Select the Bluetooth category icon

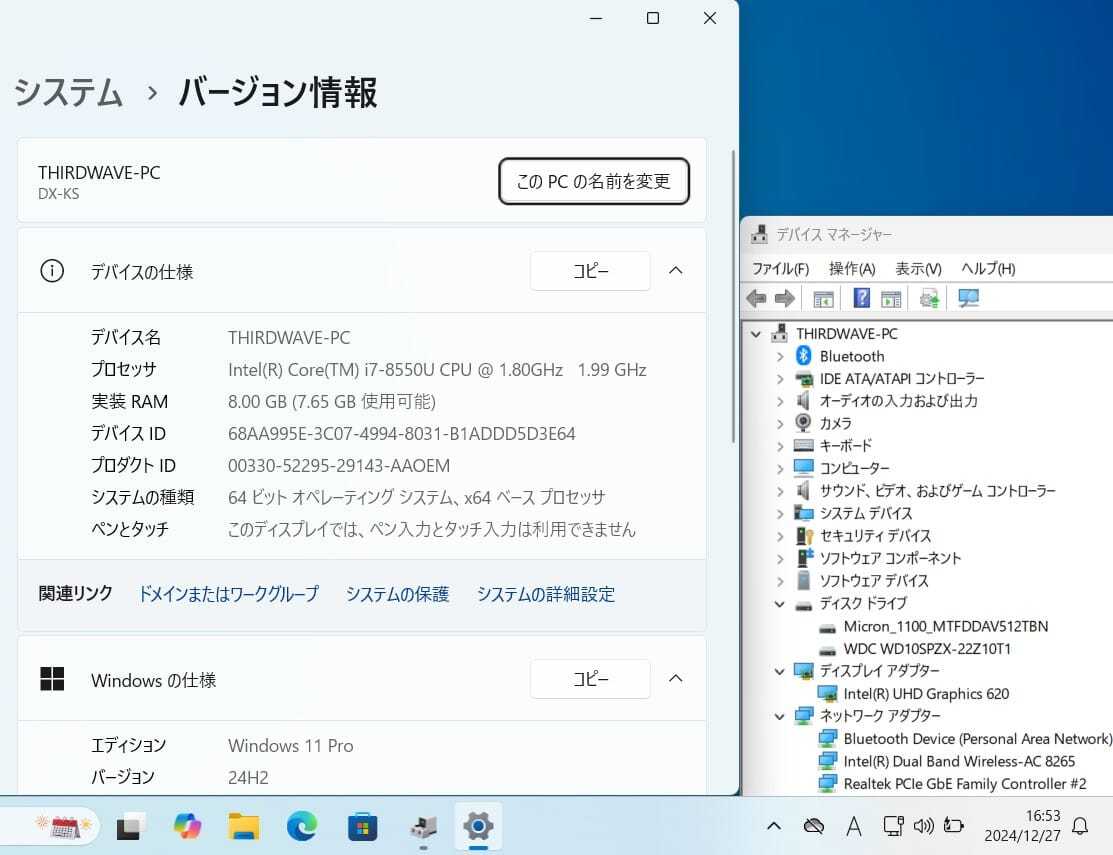coord(804,355)
